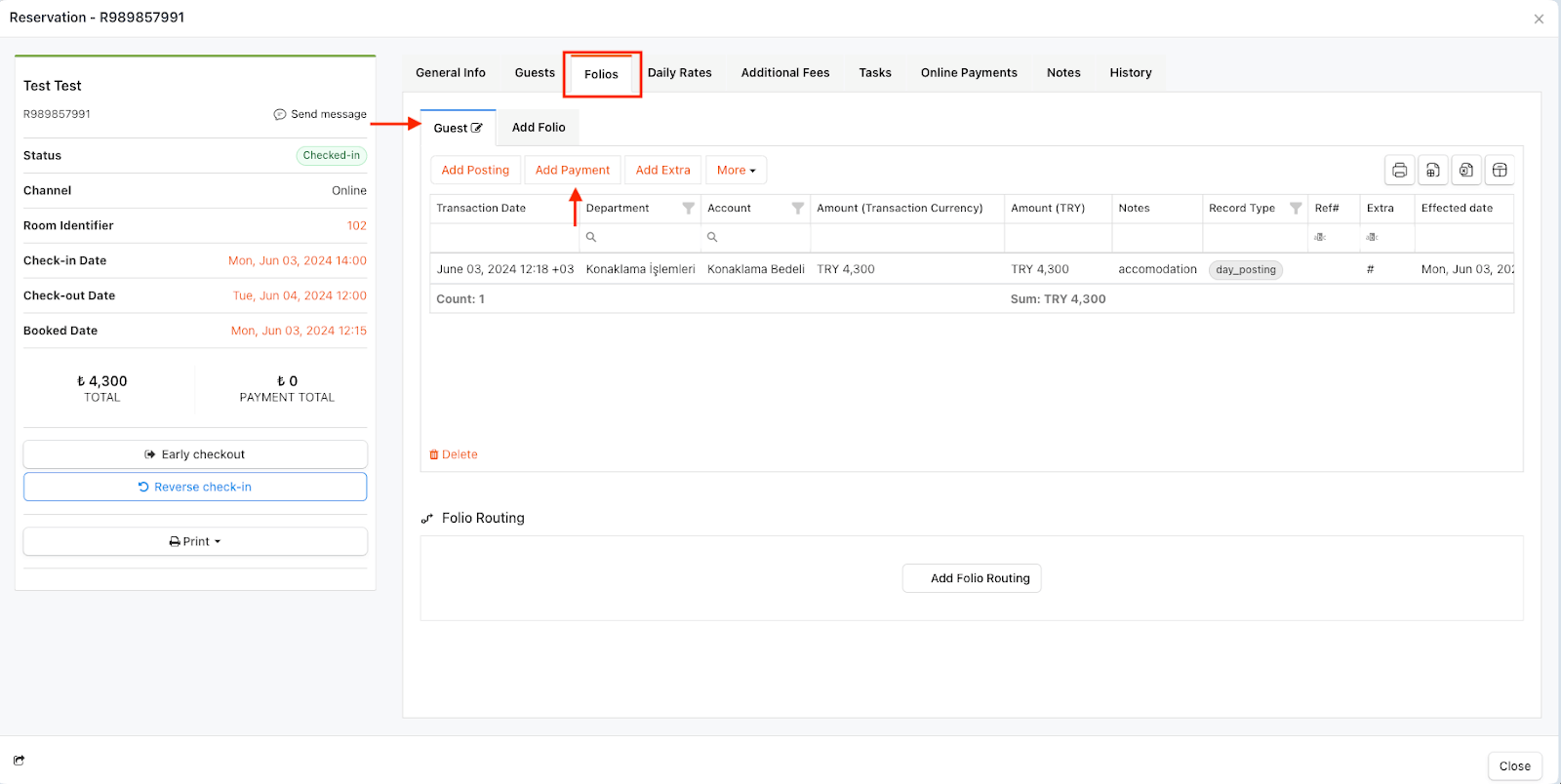The image size is (1561, 784).
Task: Click the Record Type filter funnel
Action: (x=1295, y=209)
